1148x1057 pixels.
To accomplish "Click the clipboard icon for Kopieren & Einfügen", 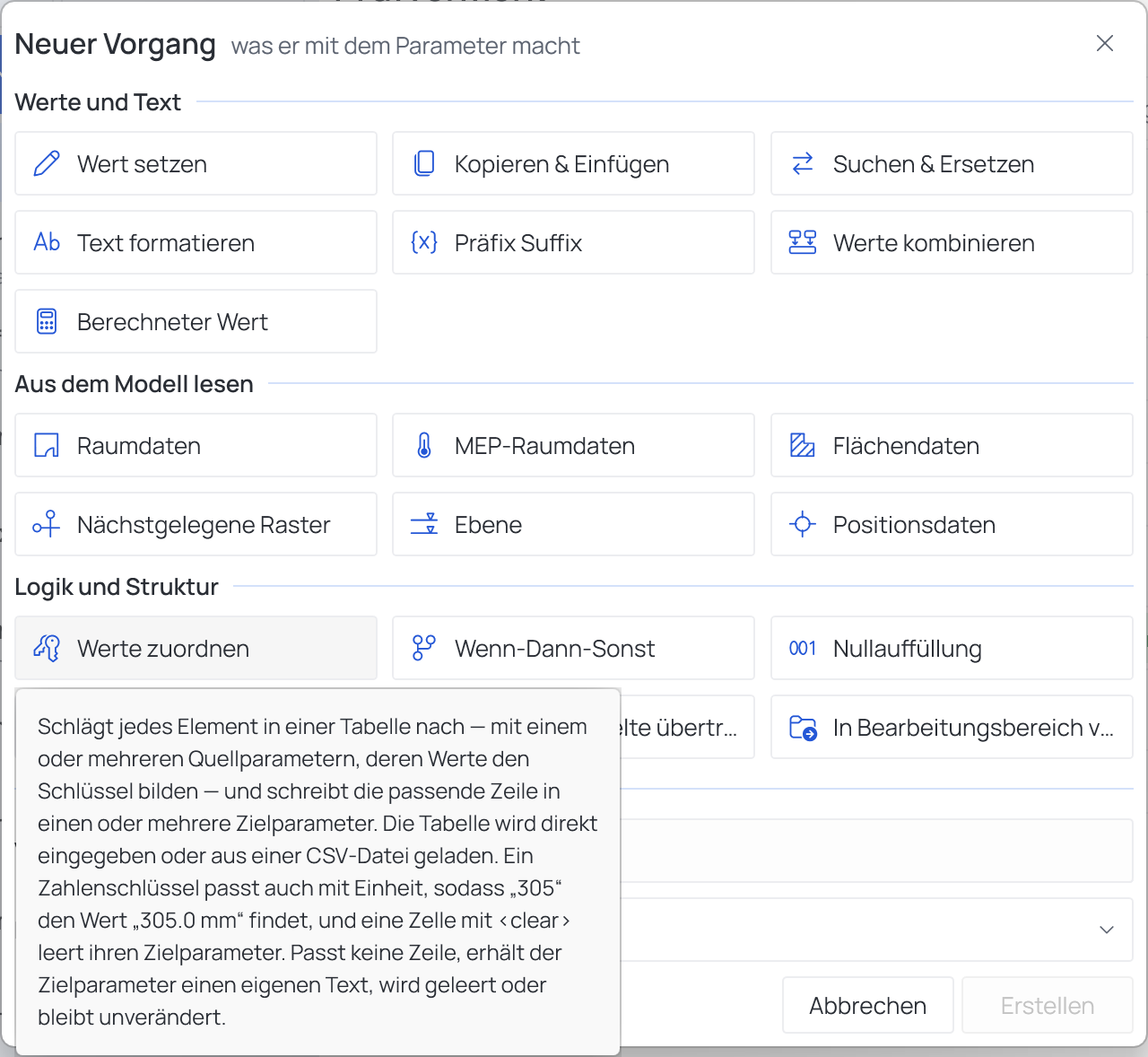I will point(424,163).
